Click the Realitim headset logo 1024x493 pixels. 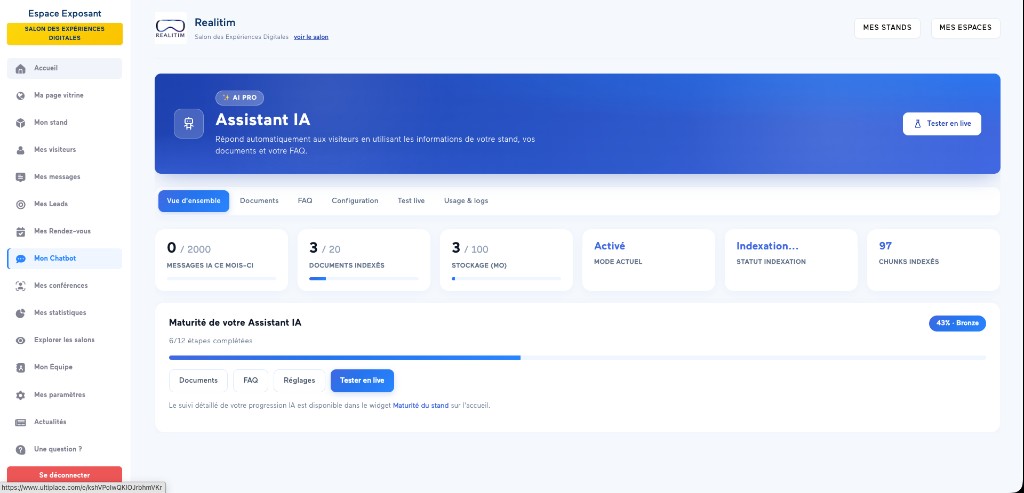tap(170, 28)
